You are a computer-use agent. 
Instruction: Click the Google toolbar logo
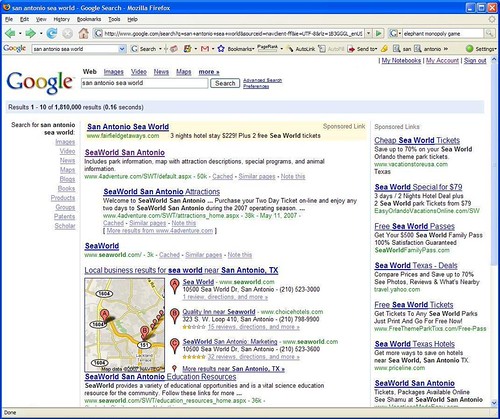pyautogui.click(x=15, y=49)
